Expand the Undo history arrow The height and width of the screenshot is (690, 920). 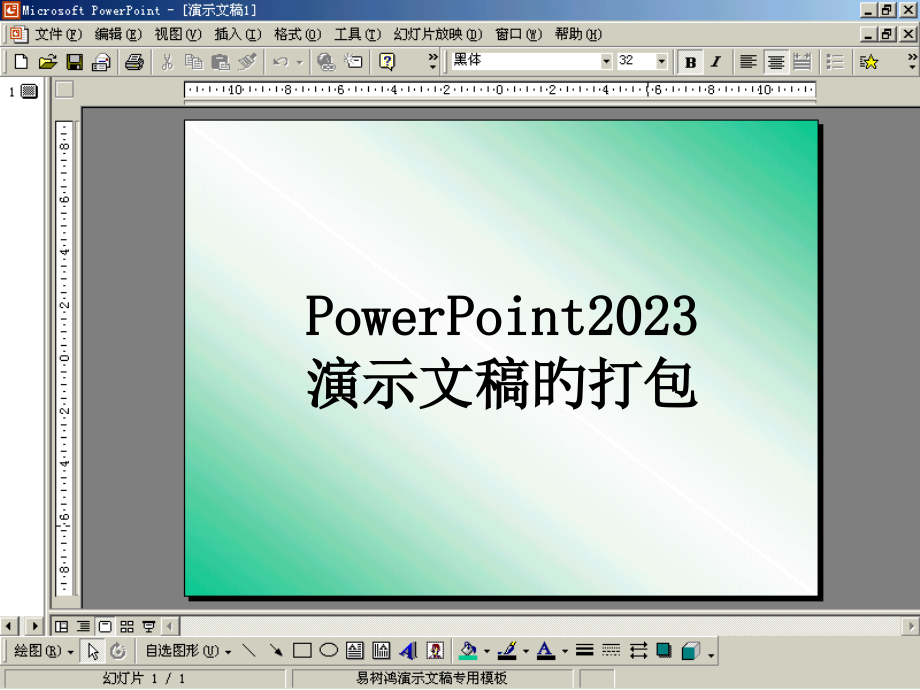(299, 62)
